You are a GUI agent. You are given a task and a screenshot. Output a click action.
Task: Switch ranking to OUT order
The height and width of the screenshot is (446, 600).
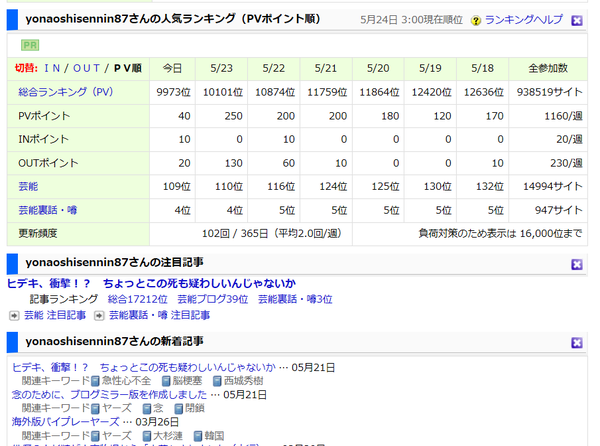(x=86, y=68)
